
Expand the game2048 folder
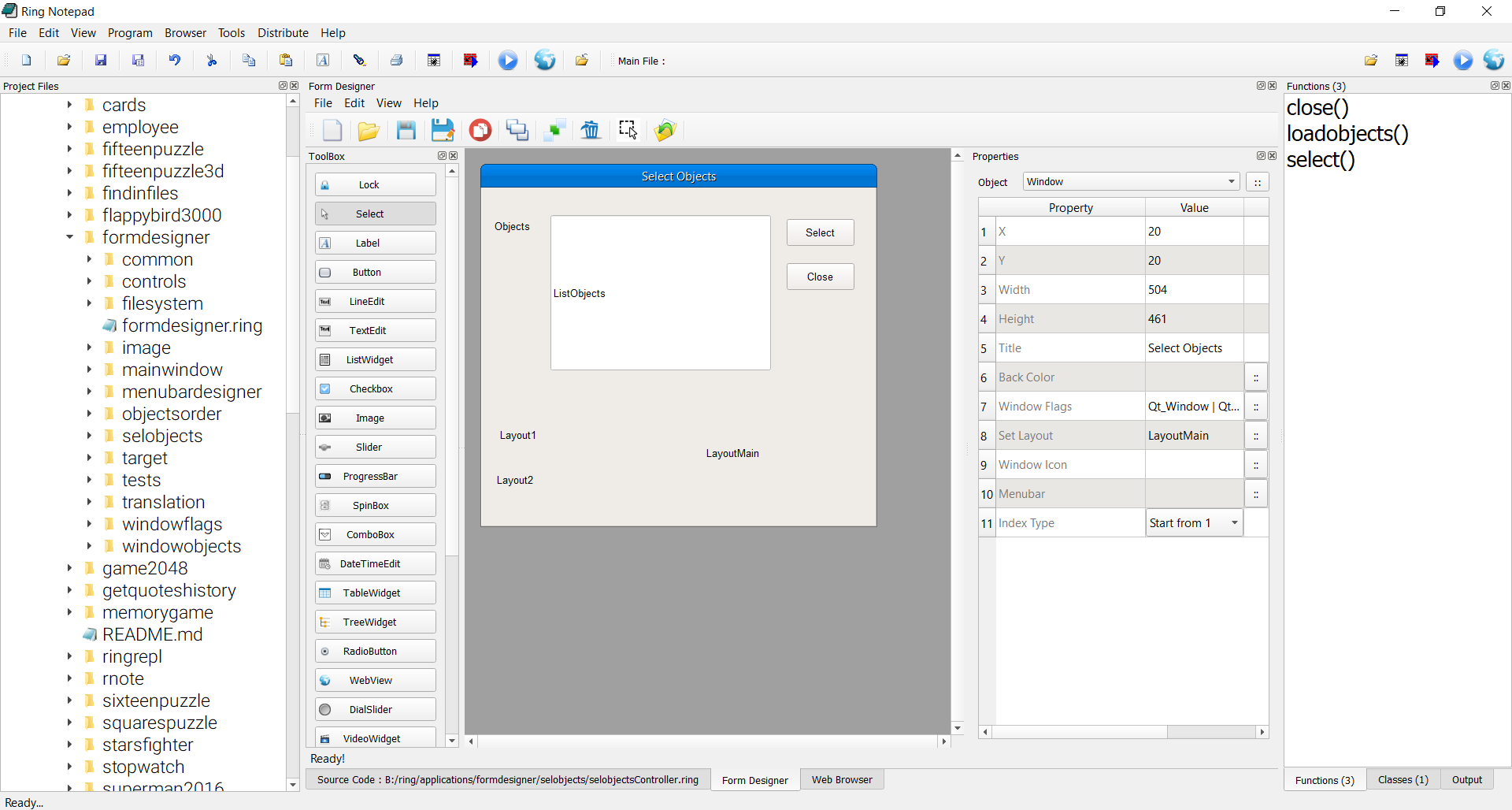tap(69, 568)
